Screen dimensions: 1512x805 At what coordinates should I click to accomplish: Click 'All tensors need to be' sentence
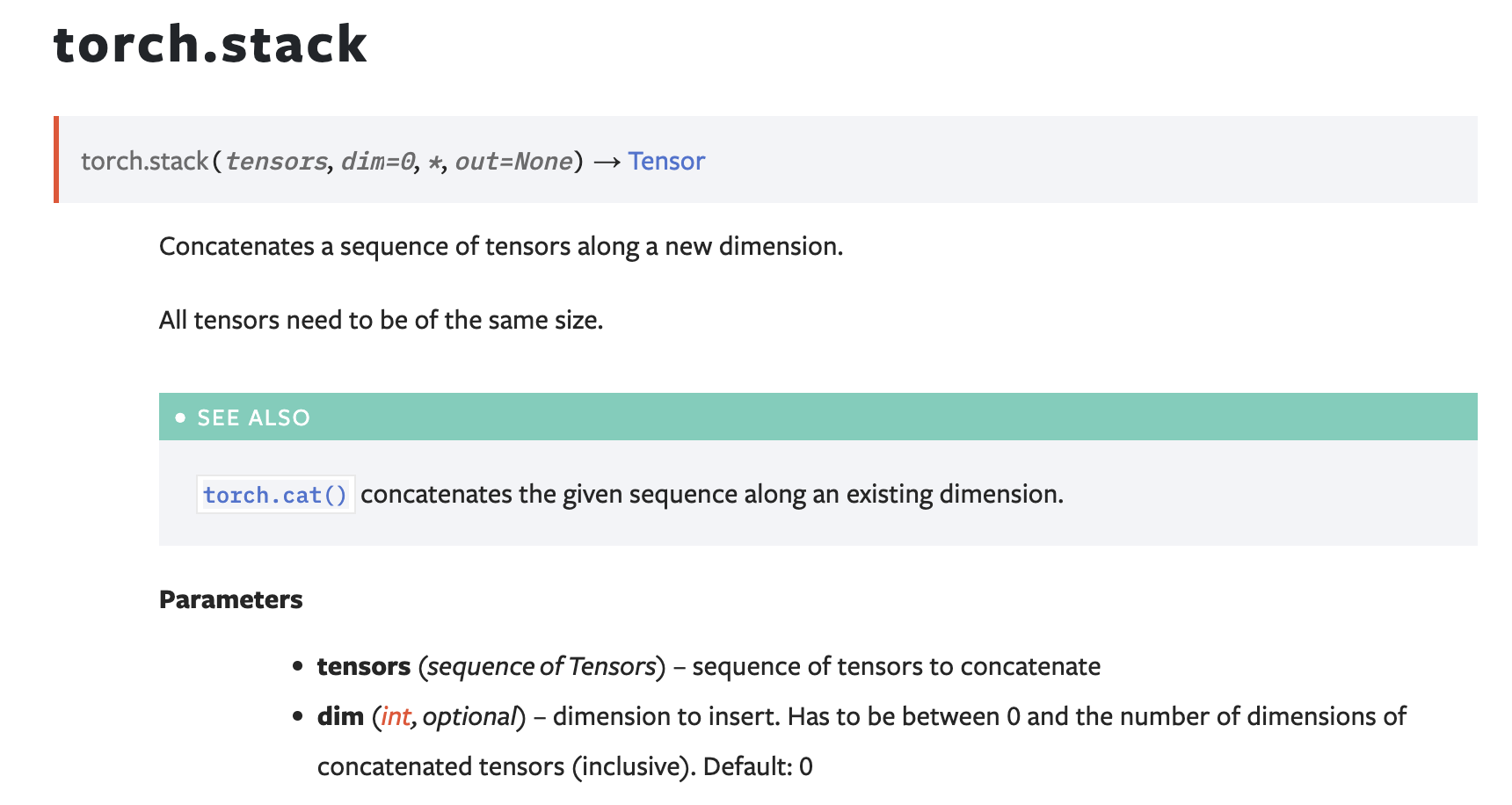pyautogui.click(x=381, y=321)
